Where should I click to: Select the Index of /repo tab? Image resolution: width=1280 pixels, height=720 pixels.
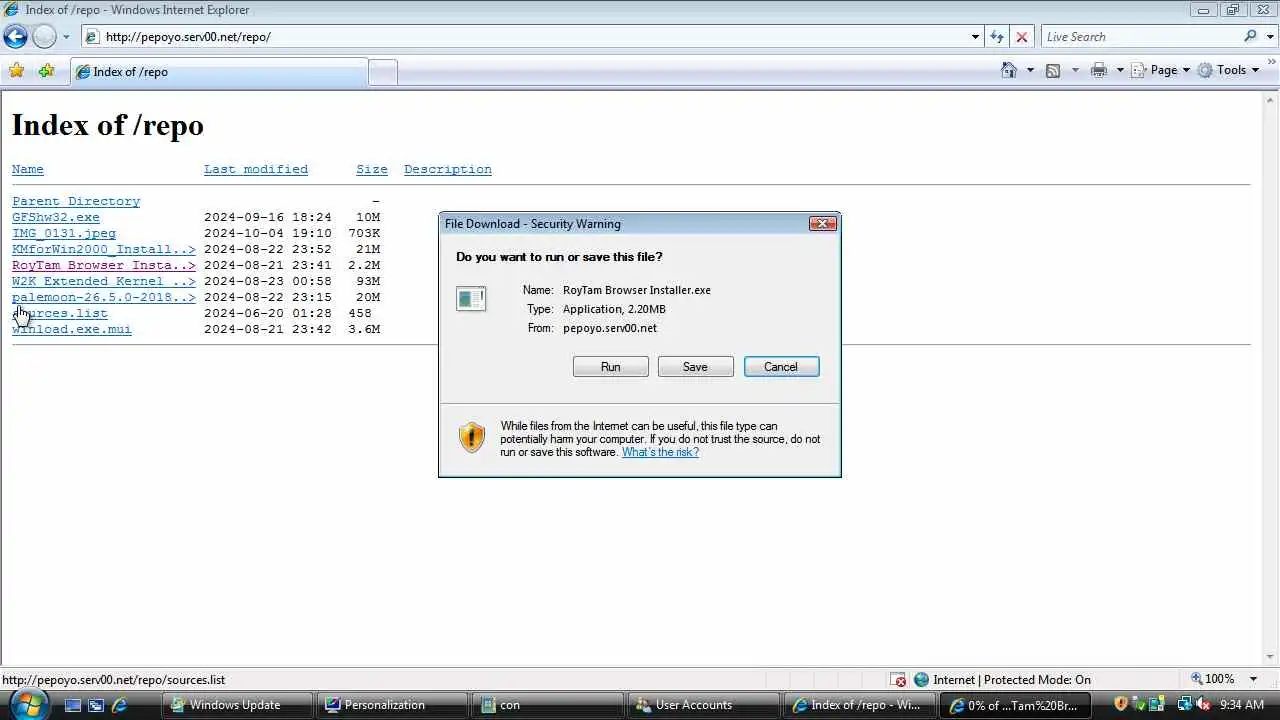[219, 72]
